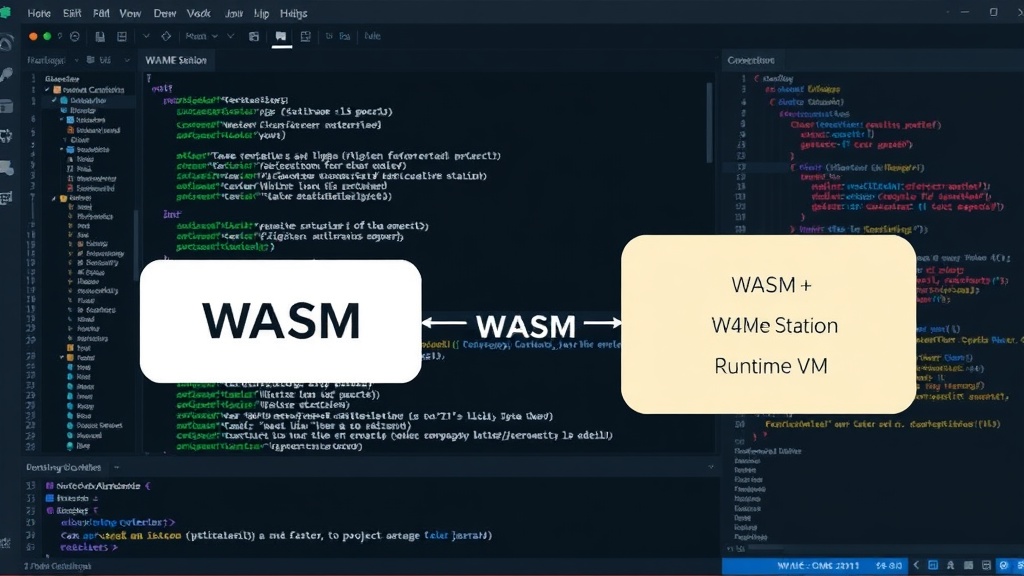Click the left-arrow chevron in the status bar
Image resolution: width=1024 pixels, height=576 pixels.
(x=916, y=566)
